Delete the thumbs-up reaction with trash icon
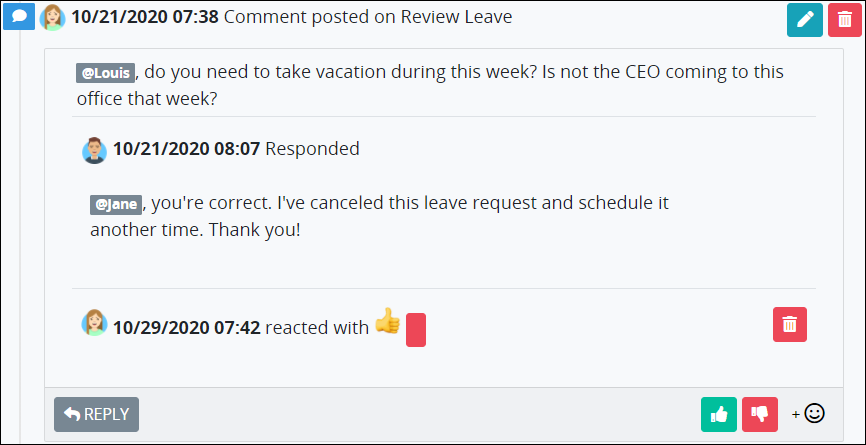866x445 pixels. point(790,325)
